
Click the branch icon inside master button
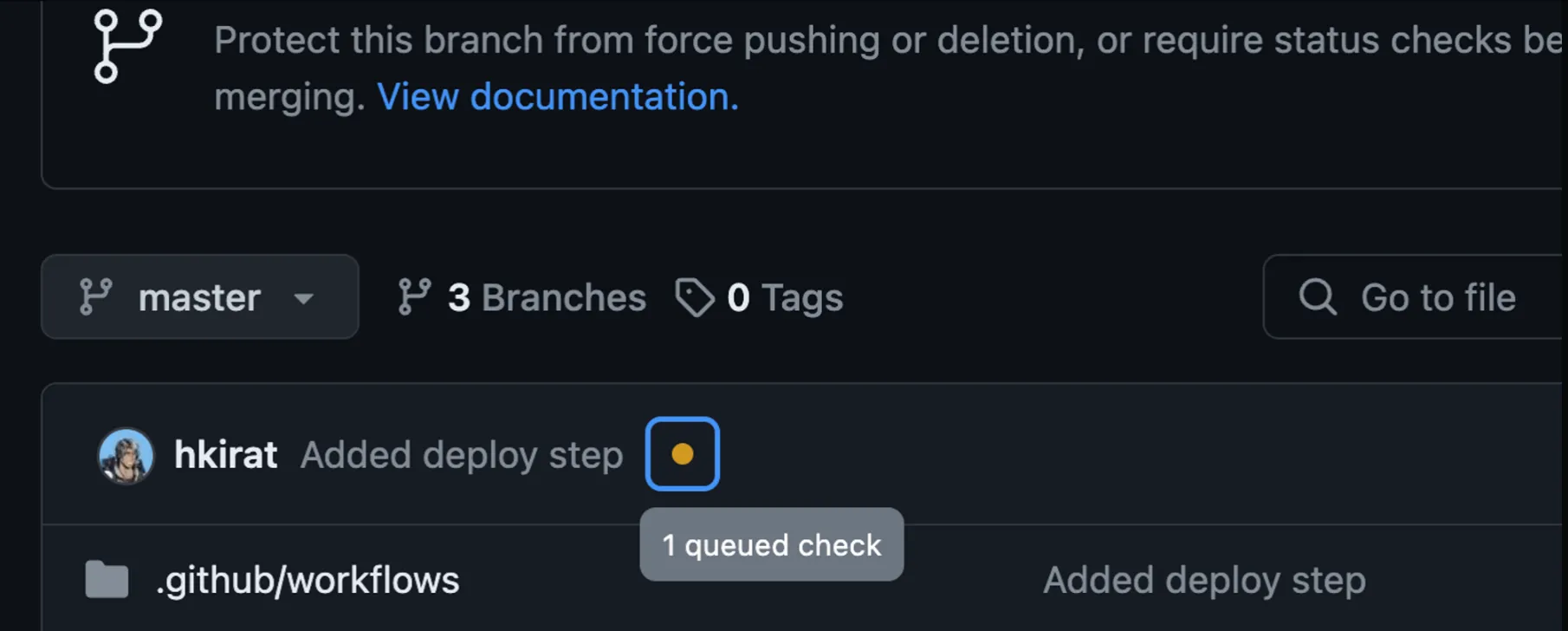click(x=95, y=297)
